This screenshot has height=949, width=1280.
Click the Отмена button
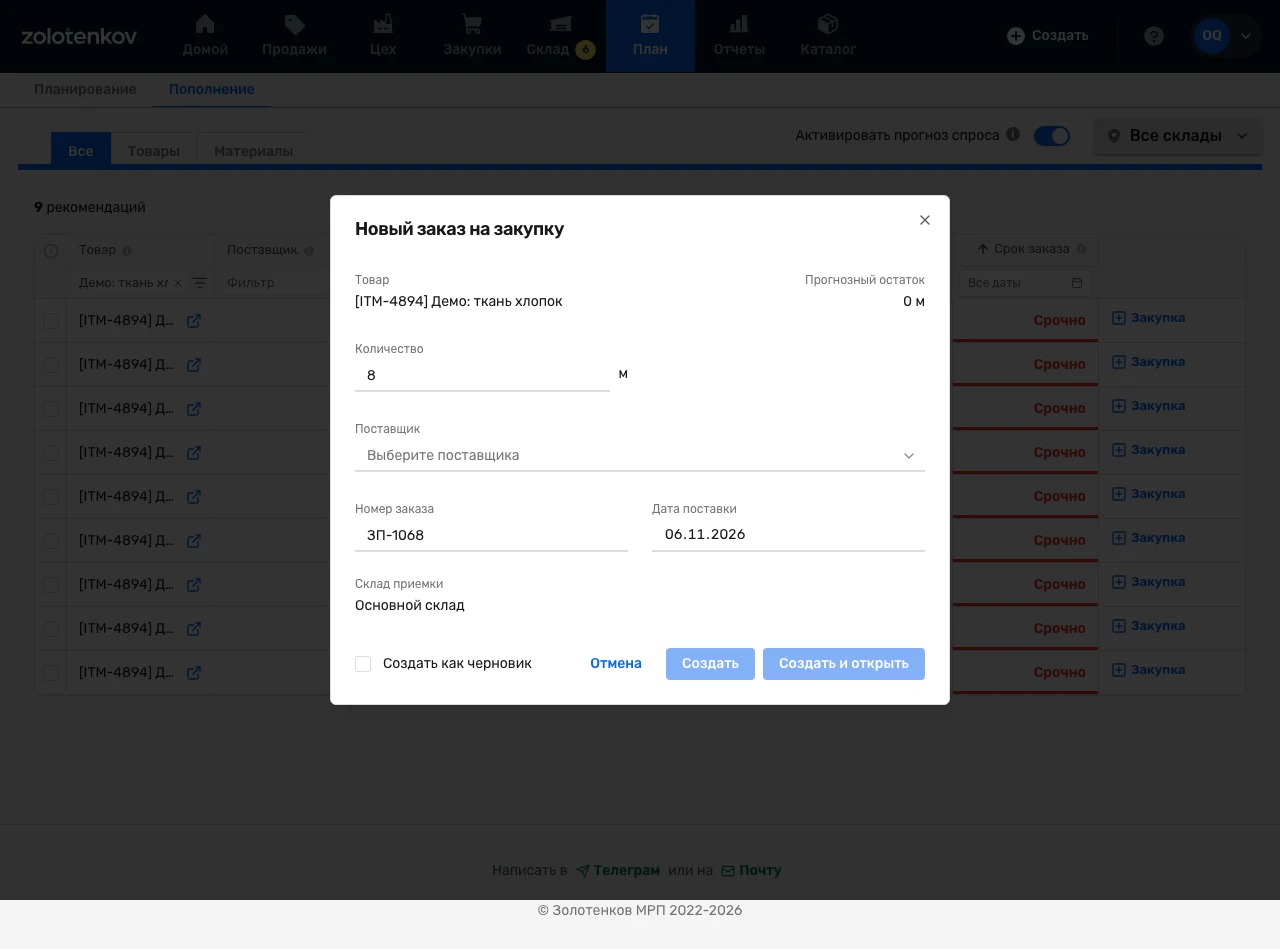[x=616, y=664]
